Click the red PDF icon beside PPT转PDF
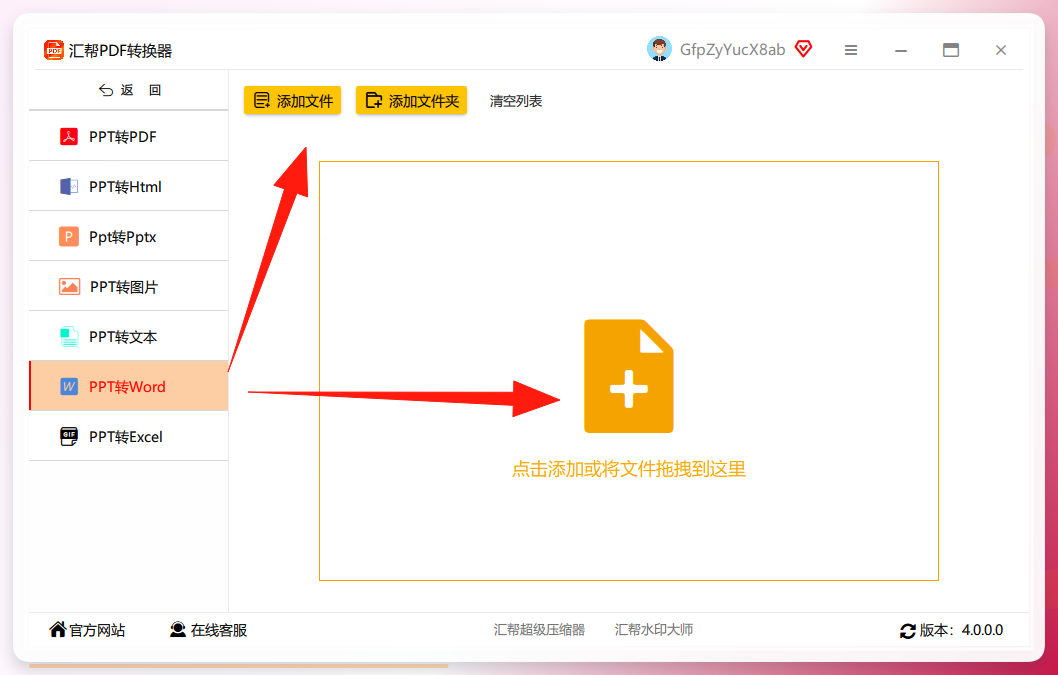Screen dimensions: 1058x675 69,136
